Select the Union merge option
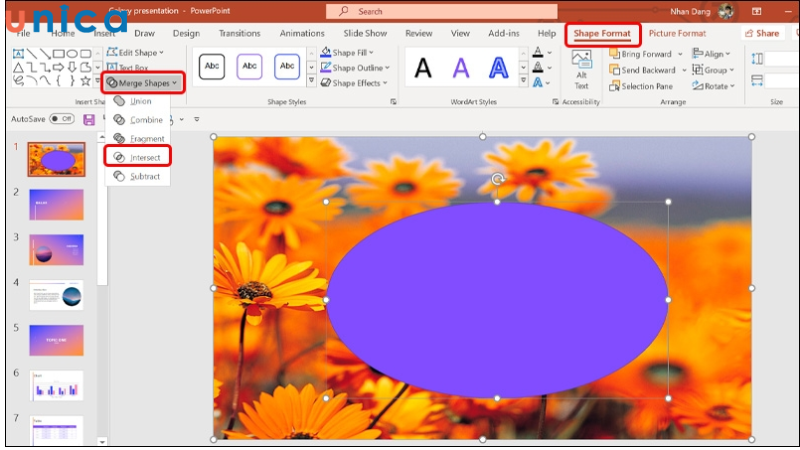800x450 pixels. click(139, 101)
